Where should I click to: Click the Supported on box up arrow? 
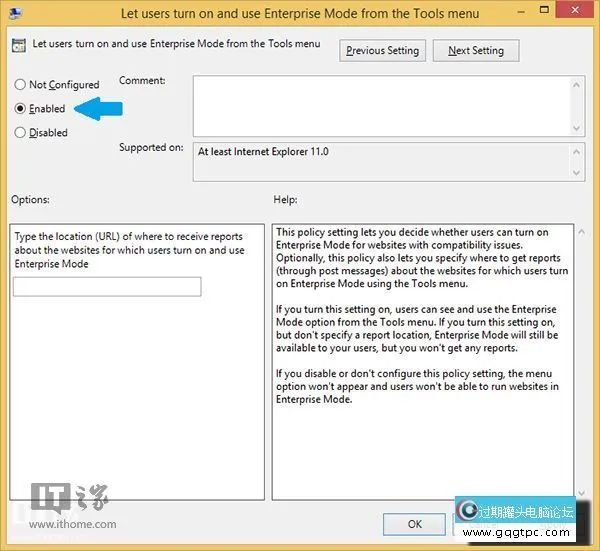(577, 150)
